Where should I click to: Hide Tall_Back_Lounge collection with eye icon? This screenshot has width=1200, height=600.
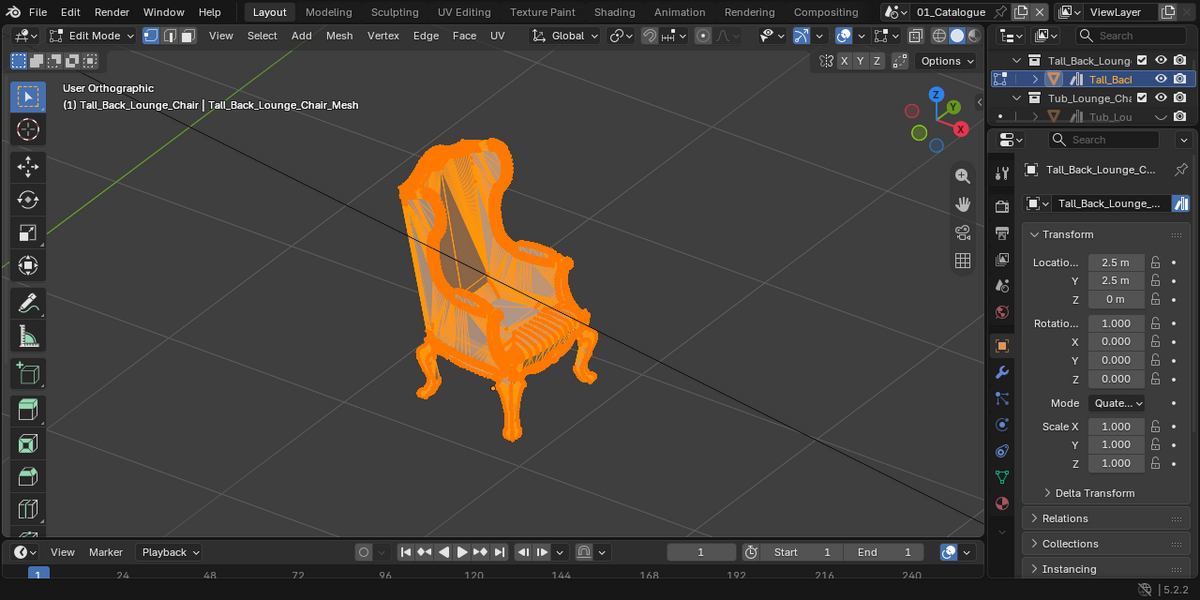[x=1161, y=60]
